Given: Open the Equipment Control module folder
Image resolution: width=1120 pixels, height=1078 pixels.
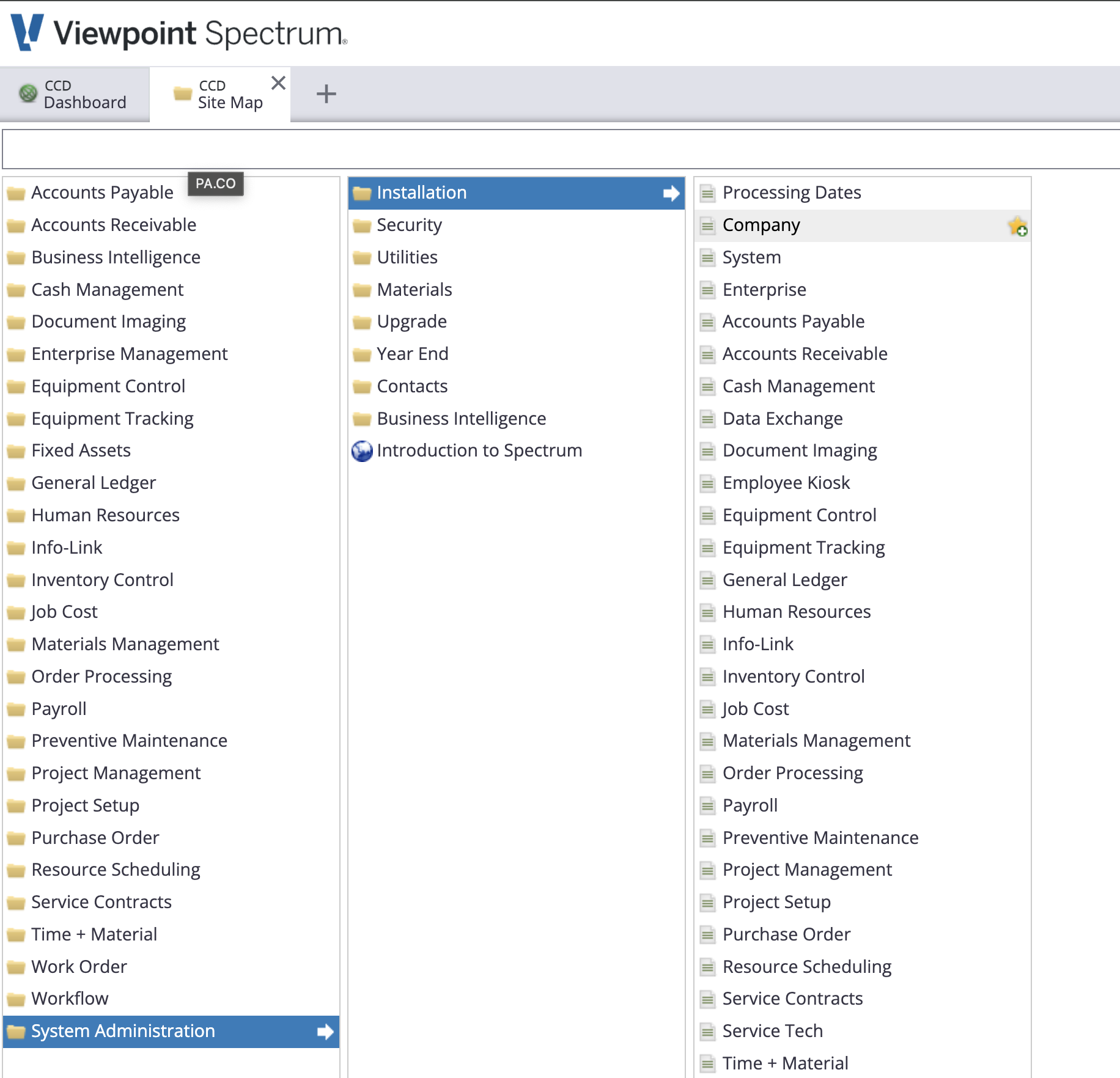Looking at the screenshot, I should (x=171, y=387).
